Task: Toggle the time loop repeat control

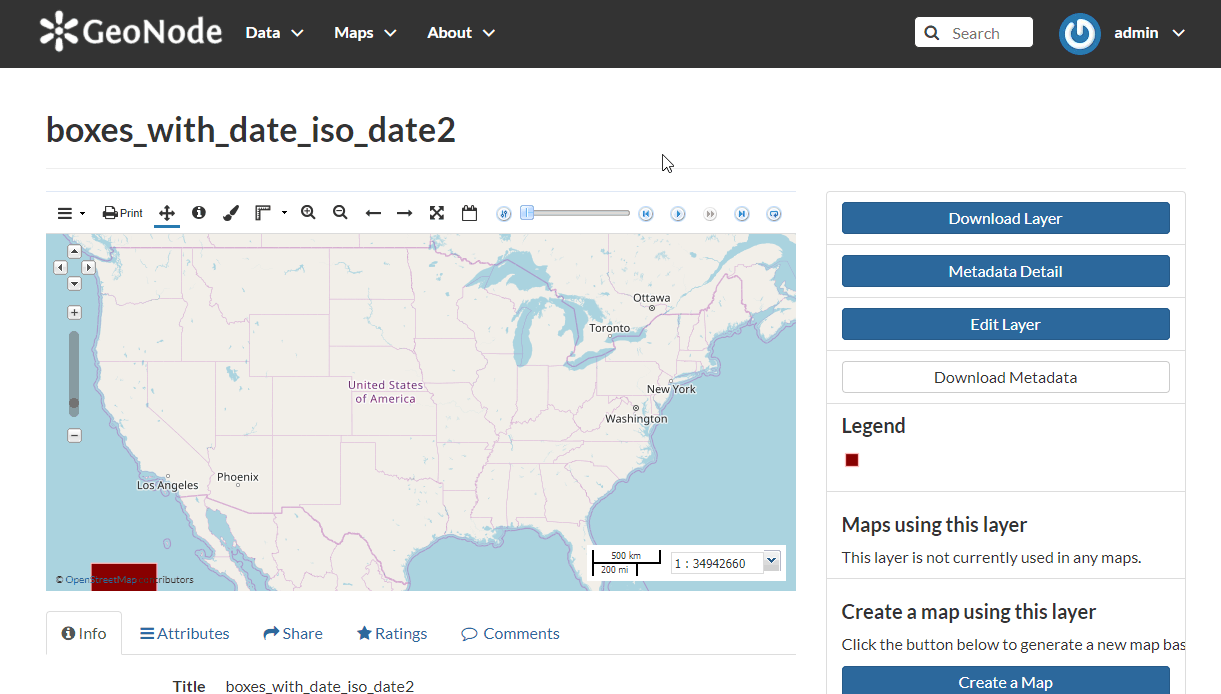Action: (x=774, y=213)
